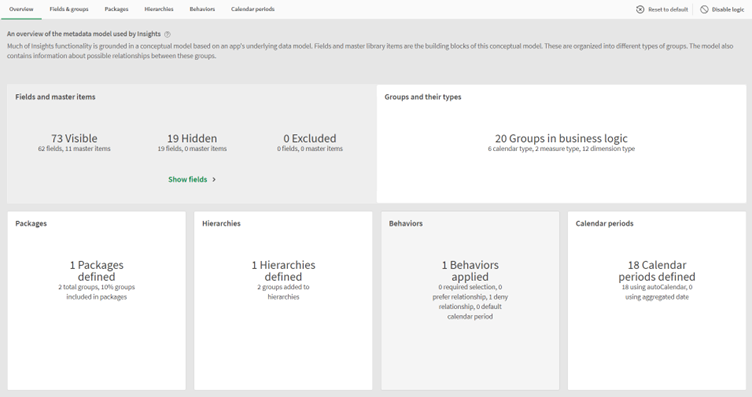Click the Behaviors card heading

[x=406, y=223]
